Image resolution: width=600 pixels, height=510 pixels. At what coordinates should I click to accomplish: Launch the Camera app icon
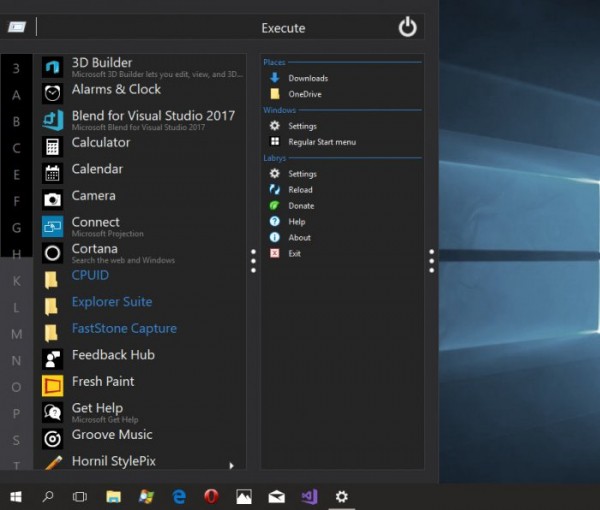coord(52,200)
